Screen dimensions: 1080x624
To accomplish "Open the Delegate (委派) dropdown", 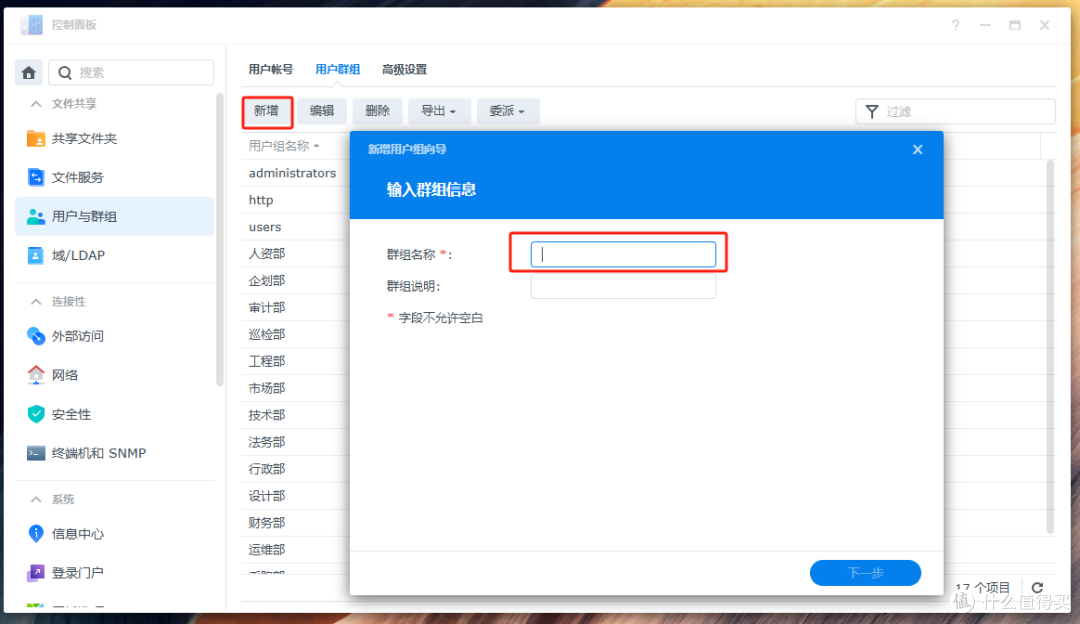I will click(x=508, y=111).
